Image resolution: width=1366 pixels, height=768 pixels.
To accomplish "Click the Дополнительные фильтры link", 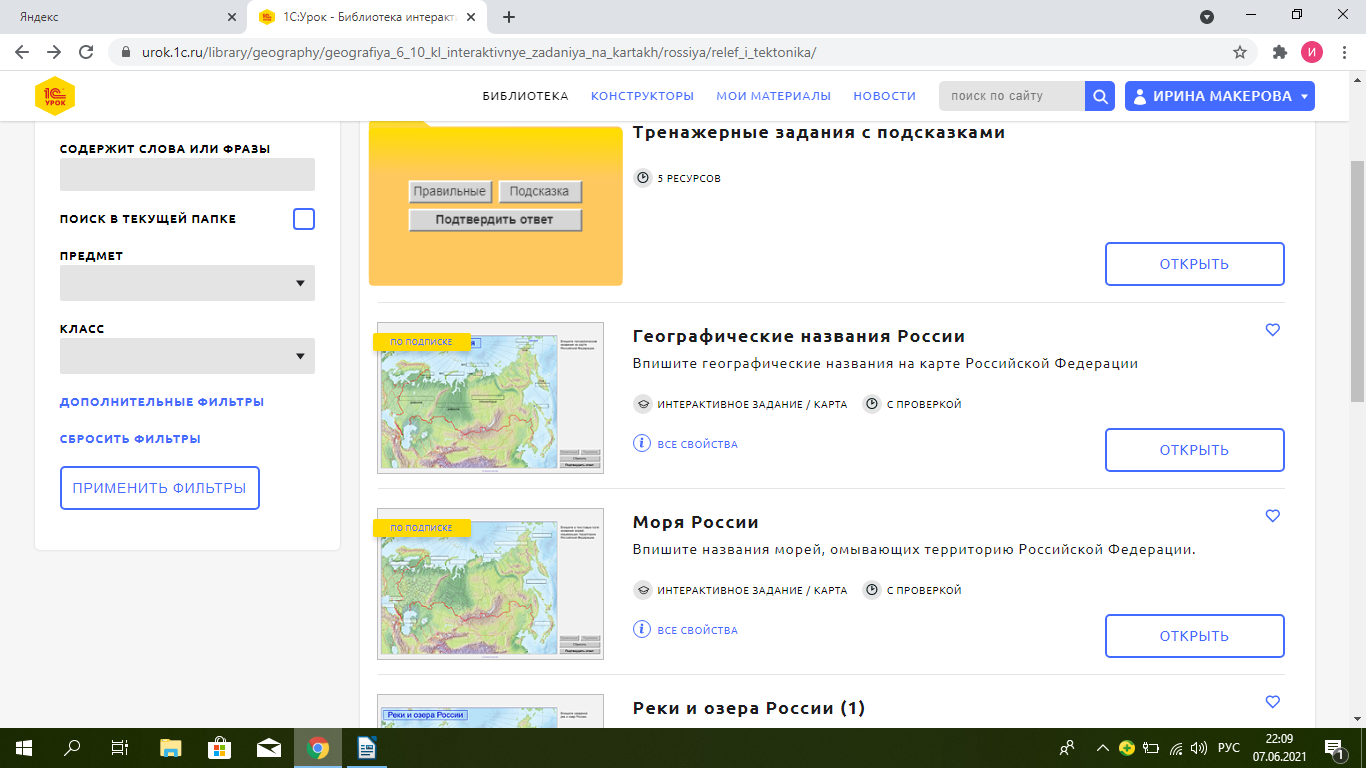I will [162, 402].
